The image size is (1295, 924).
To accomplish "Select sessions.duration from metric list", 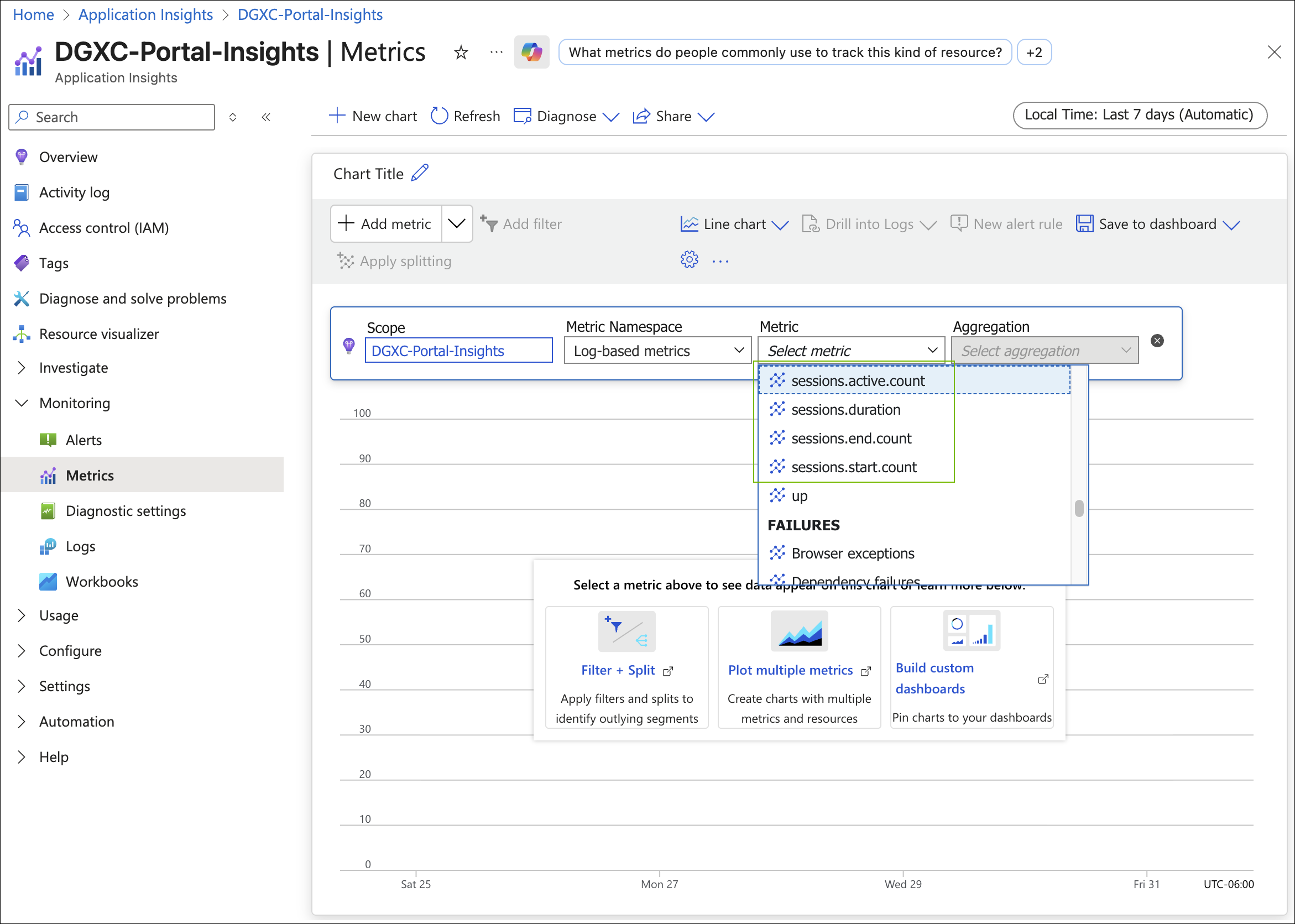I will [845, 410].
